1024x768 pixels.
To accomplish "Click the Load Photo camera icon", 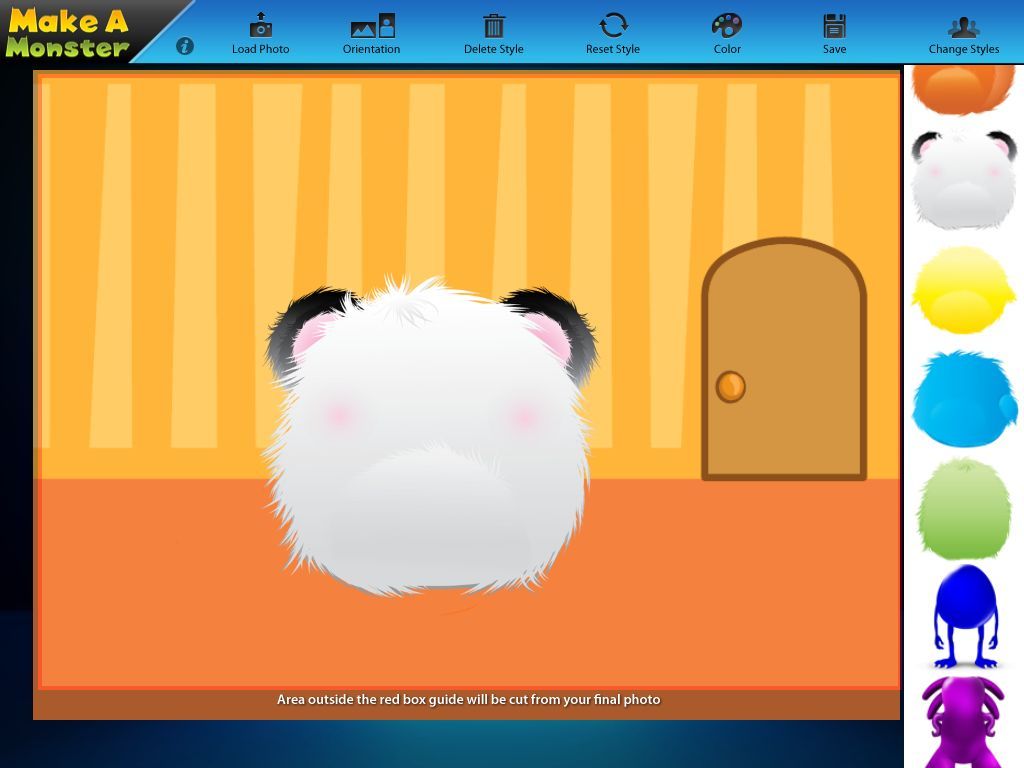I will click(x=261, y=25).
